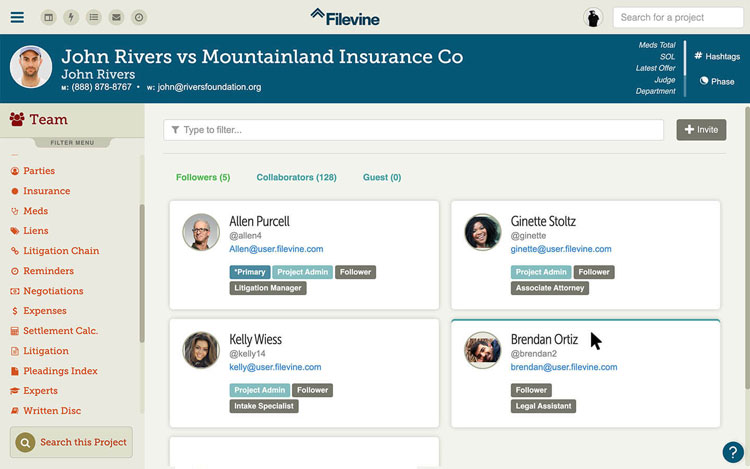The image size is (750, 469).
Task: Click the lightning bolt activity icon
Action: pyautogui.click(x=71, y=17)
